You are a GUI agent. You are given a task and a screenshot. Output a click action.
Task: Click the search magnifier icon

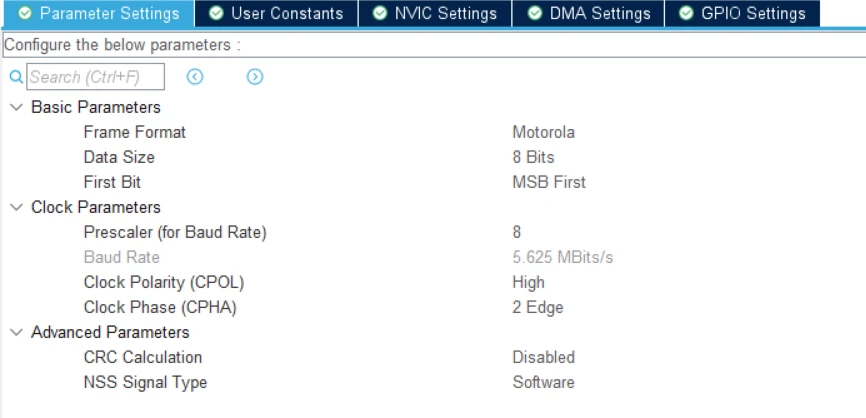point(15,77)
